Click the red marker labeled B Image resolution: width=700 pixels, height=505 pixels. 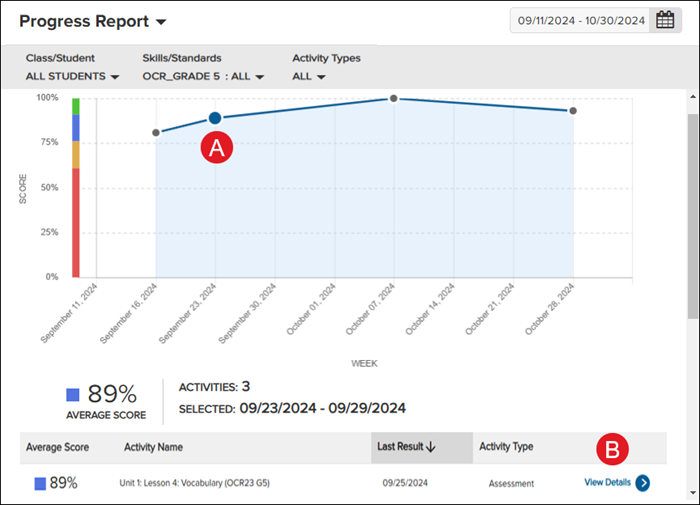tap(613, 449)
